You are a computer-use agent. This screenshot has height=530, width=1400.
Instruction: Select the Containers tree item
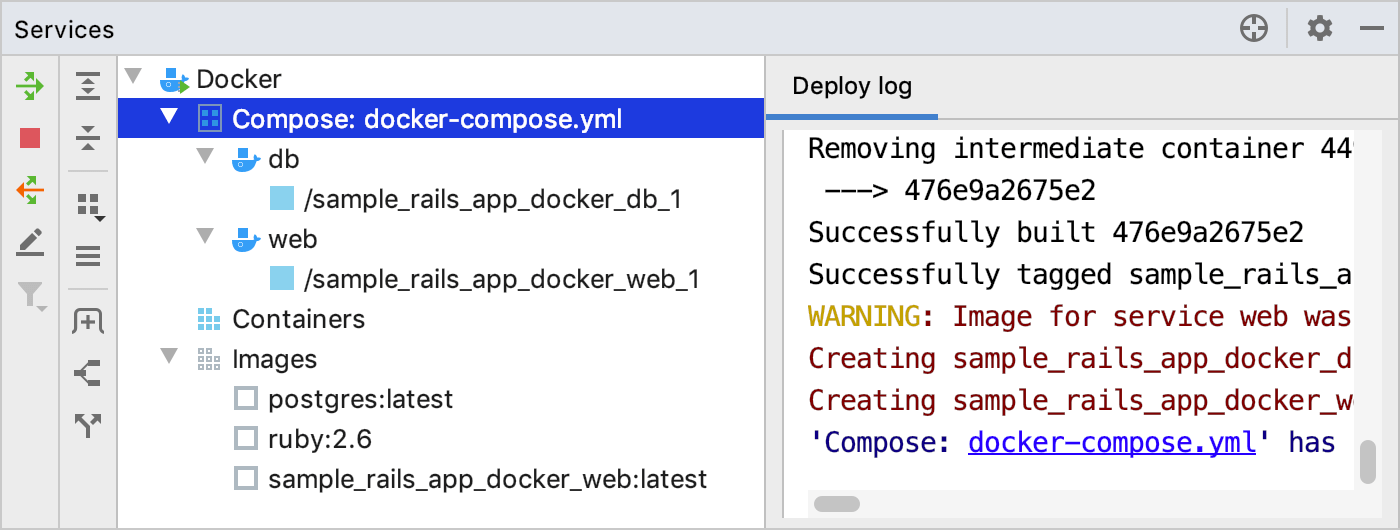tap(298, 319)
